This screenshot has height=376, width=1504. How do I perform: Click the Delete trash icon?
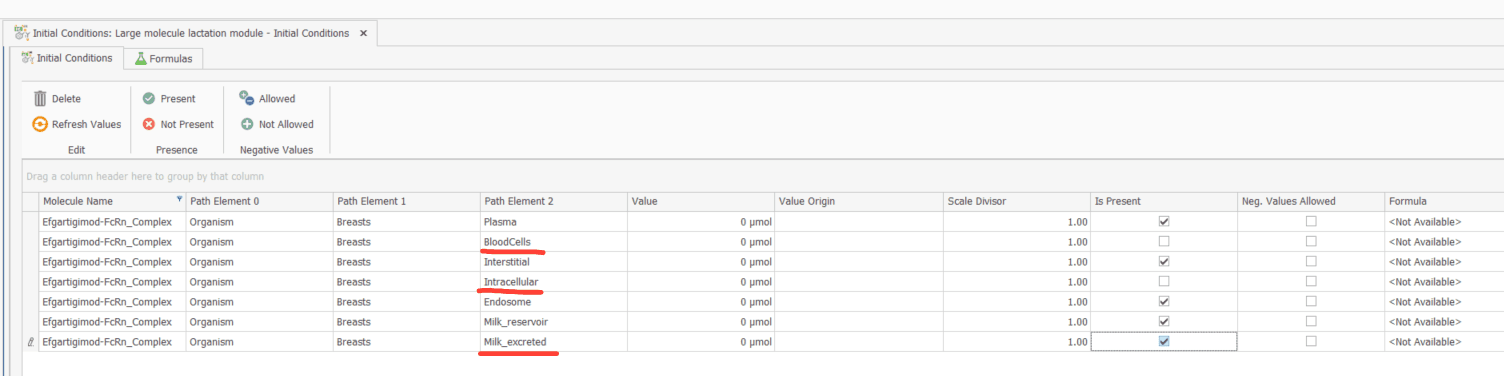click(40, 99)
